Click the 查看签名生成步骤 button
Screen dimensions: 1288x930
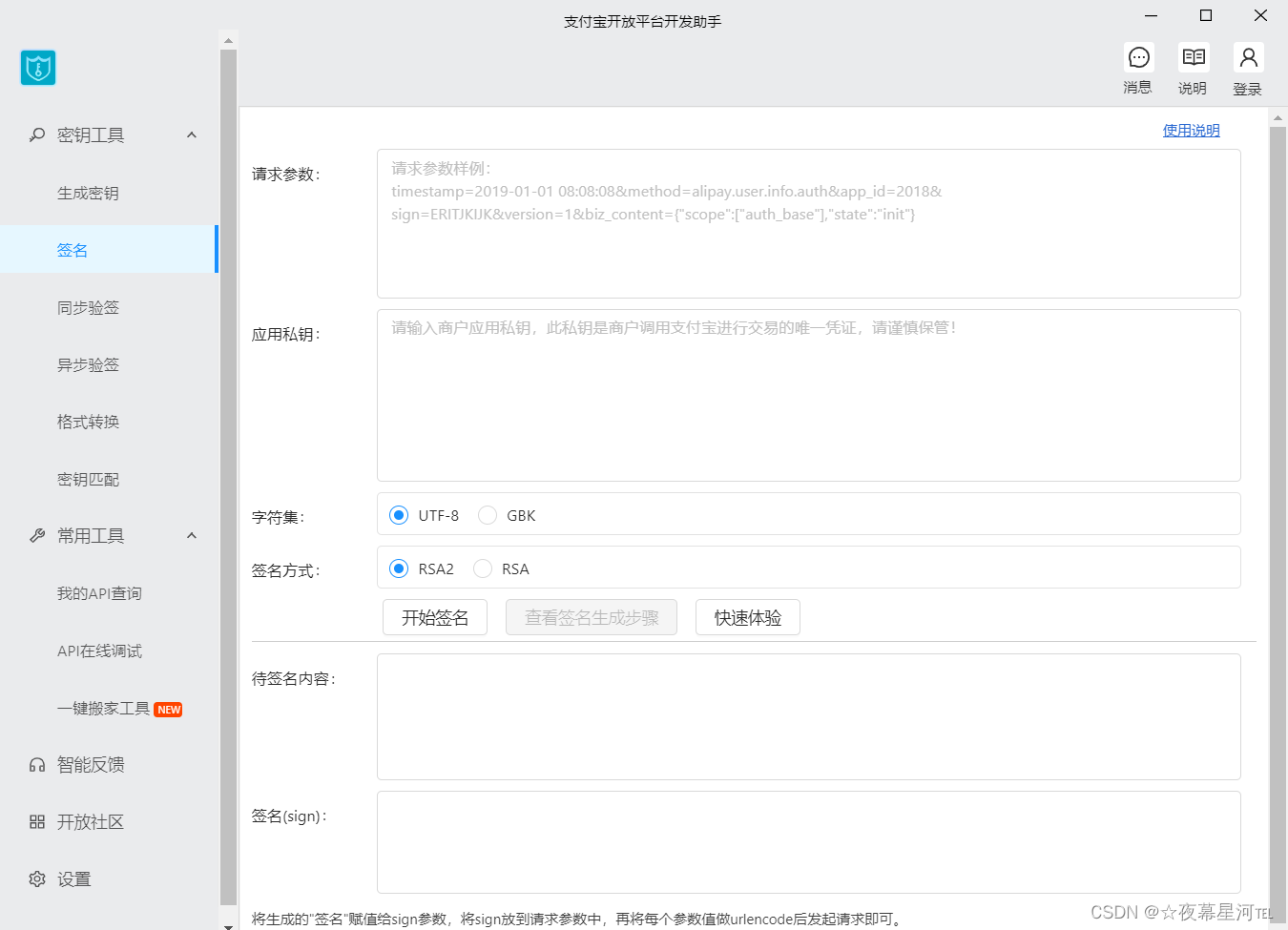592,617
